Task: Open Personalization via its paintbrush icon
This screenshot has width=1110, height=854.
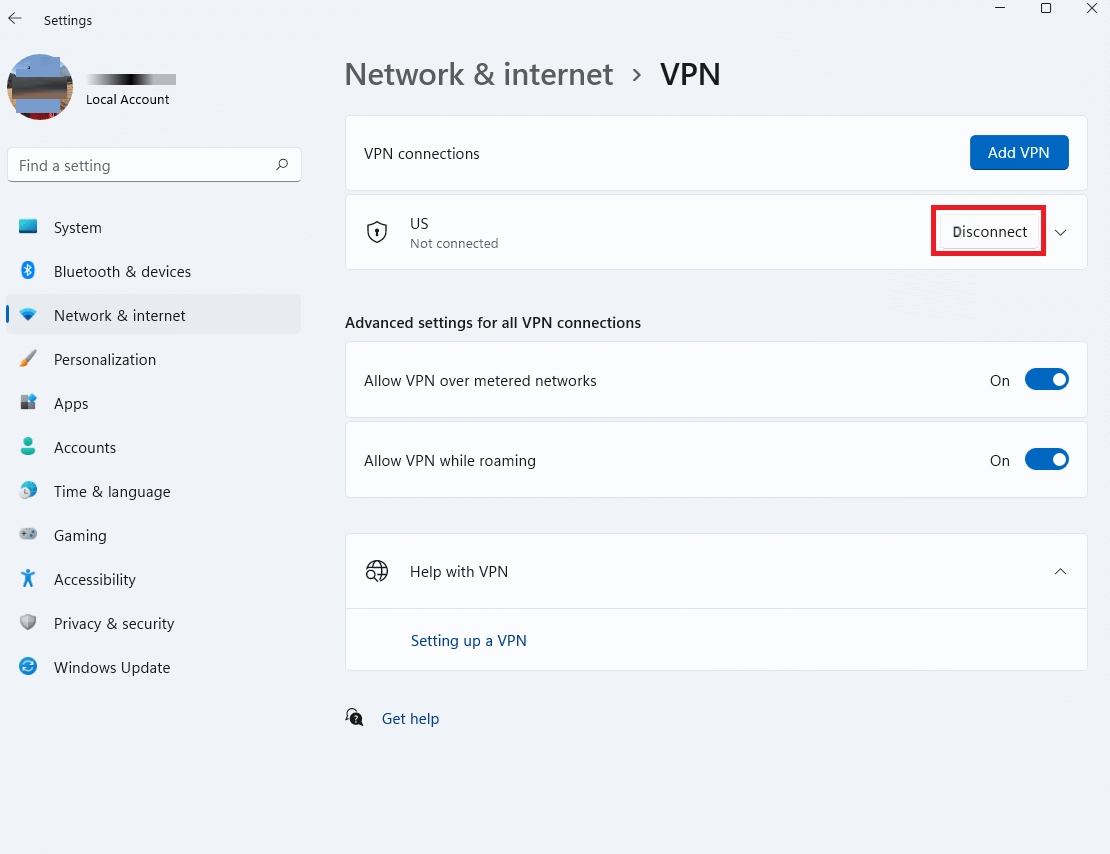Action: pyautogui.click(x=29, y=359)
